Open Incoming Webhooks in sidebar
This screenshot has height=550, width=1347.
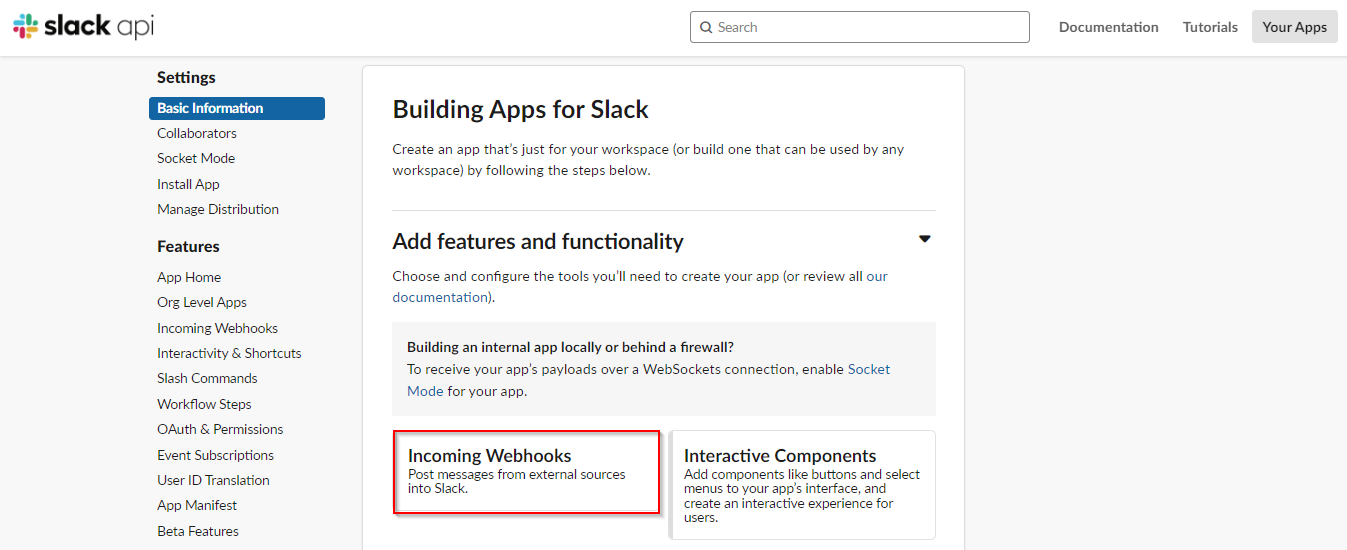(217, 328)
